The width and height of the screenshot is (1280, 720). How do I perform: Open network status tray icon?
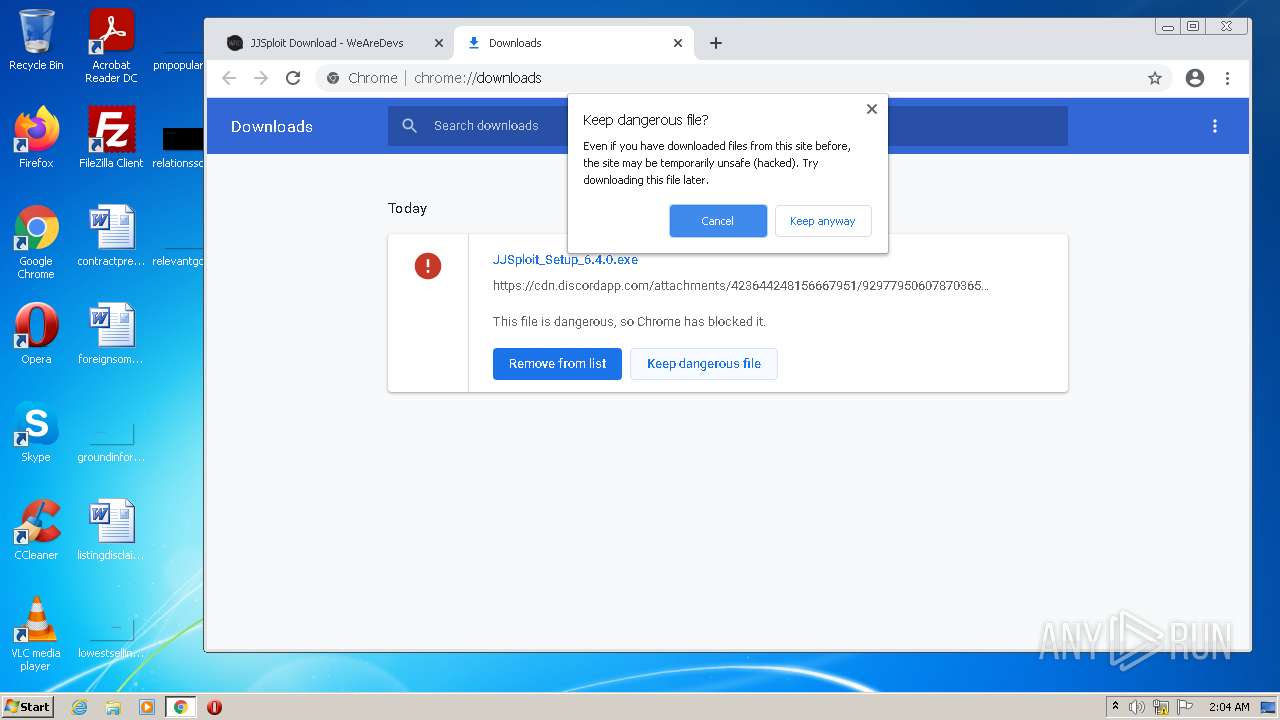pyautogui.click(x=1161, y=707)
